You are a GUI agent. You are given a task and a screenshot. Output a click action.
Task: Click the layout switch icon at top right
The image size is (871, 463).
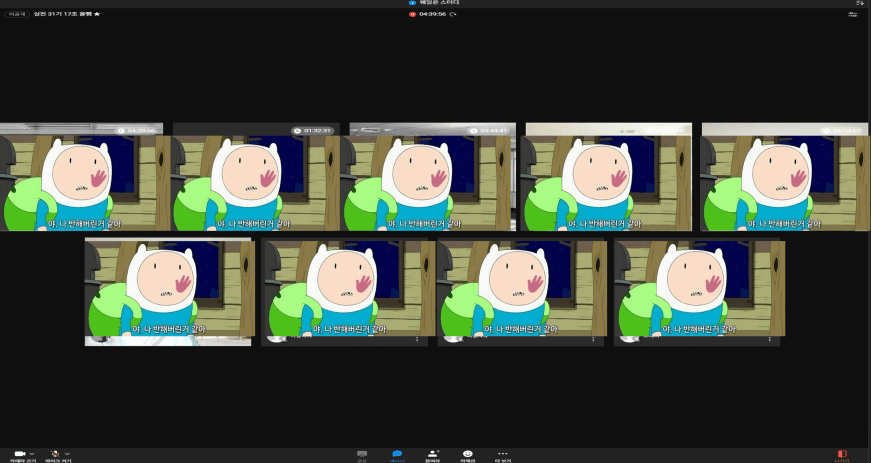852,14
